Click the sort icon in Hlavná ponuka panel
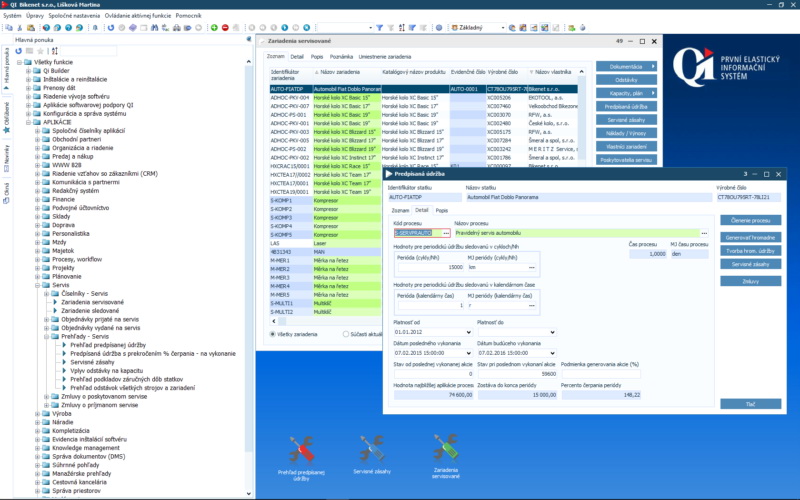Image resolution: width=800 pixels, height=500 pixels. pos(55,51)
